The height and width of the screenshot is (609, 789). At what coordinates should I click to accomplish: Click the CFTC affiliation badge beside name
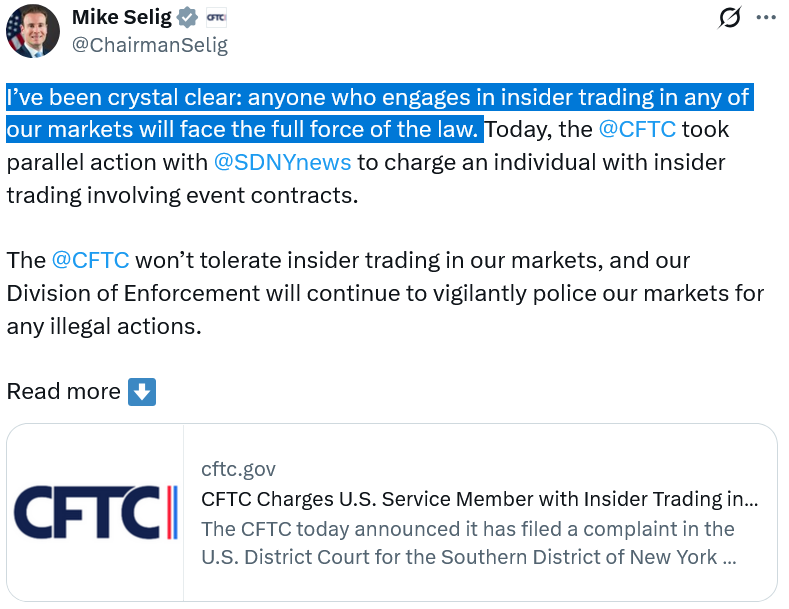[215, 17]
